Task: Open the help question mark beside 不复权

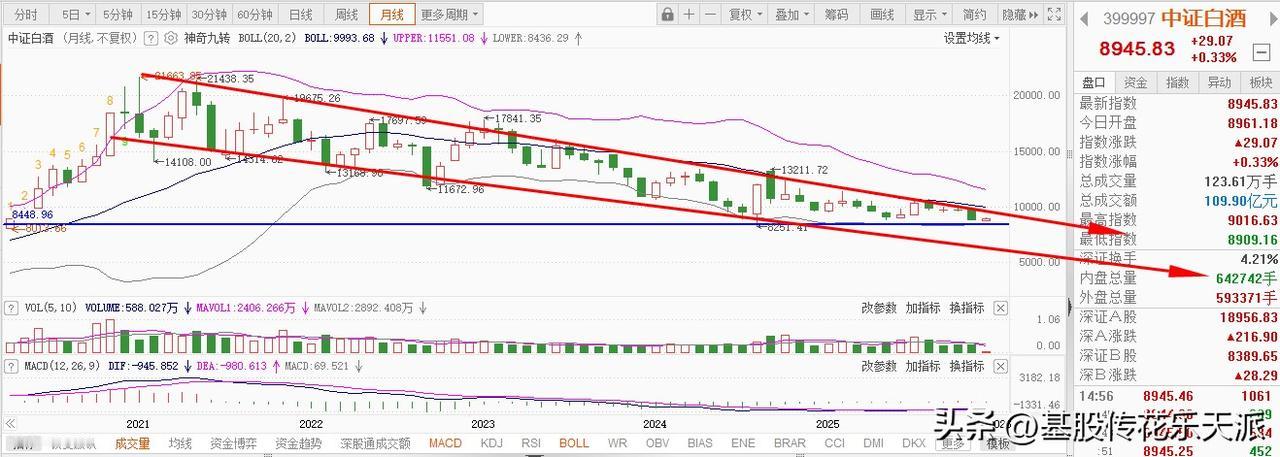Action: click(x=150, y=37)
